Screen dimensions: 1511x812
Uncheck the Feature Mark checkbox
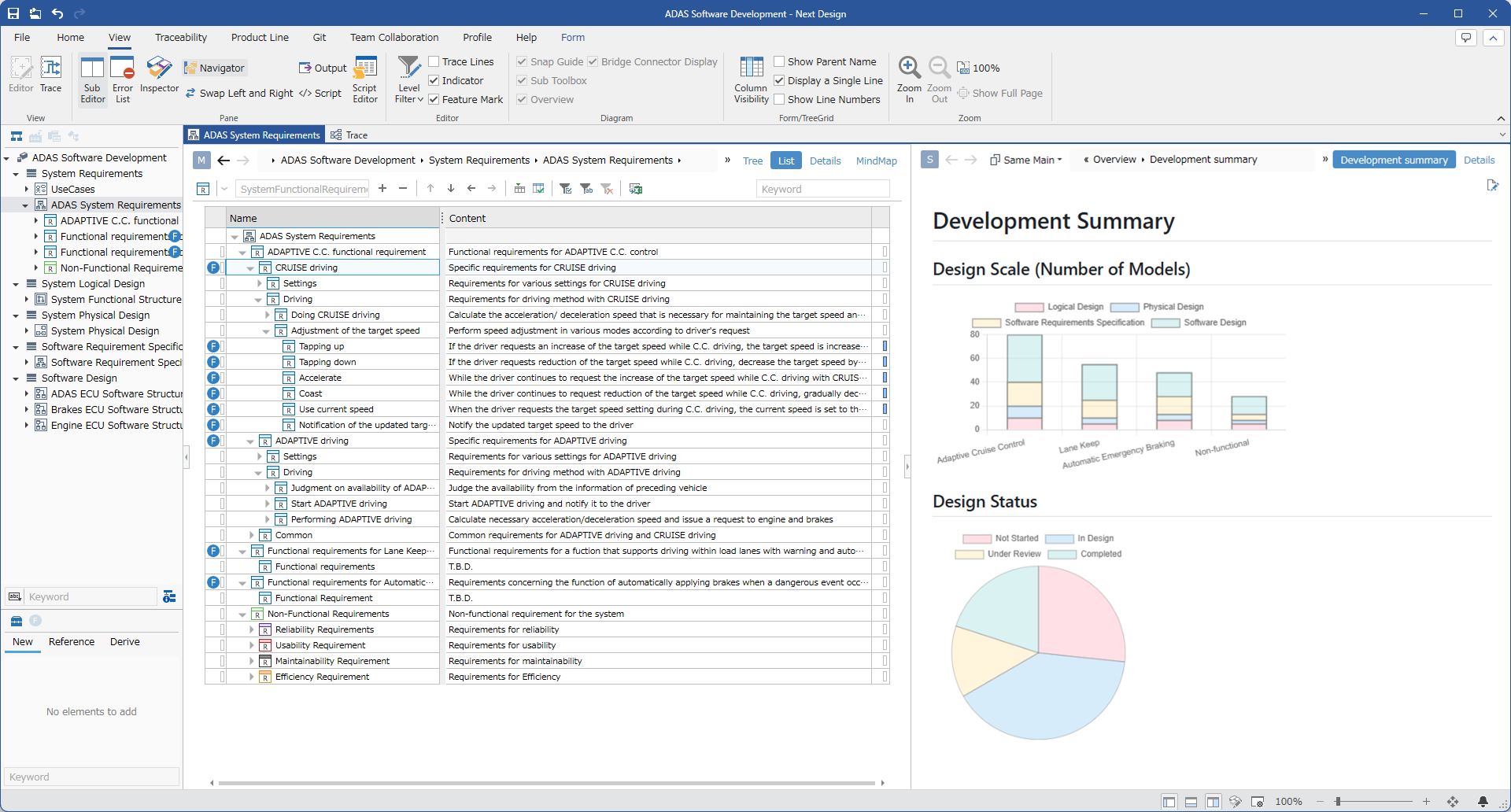[434, 99]
